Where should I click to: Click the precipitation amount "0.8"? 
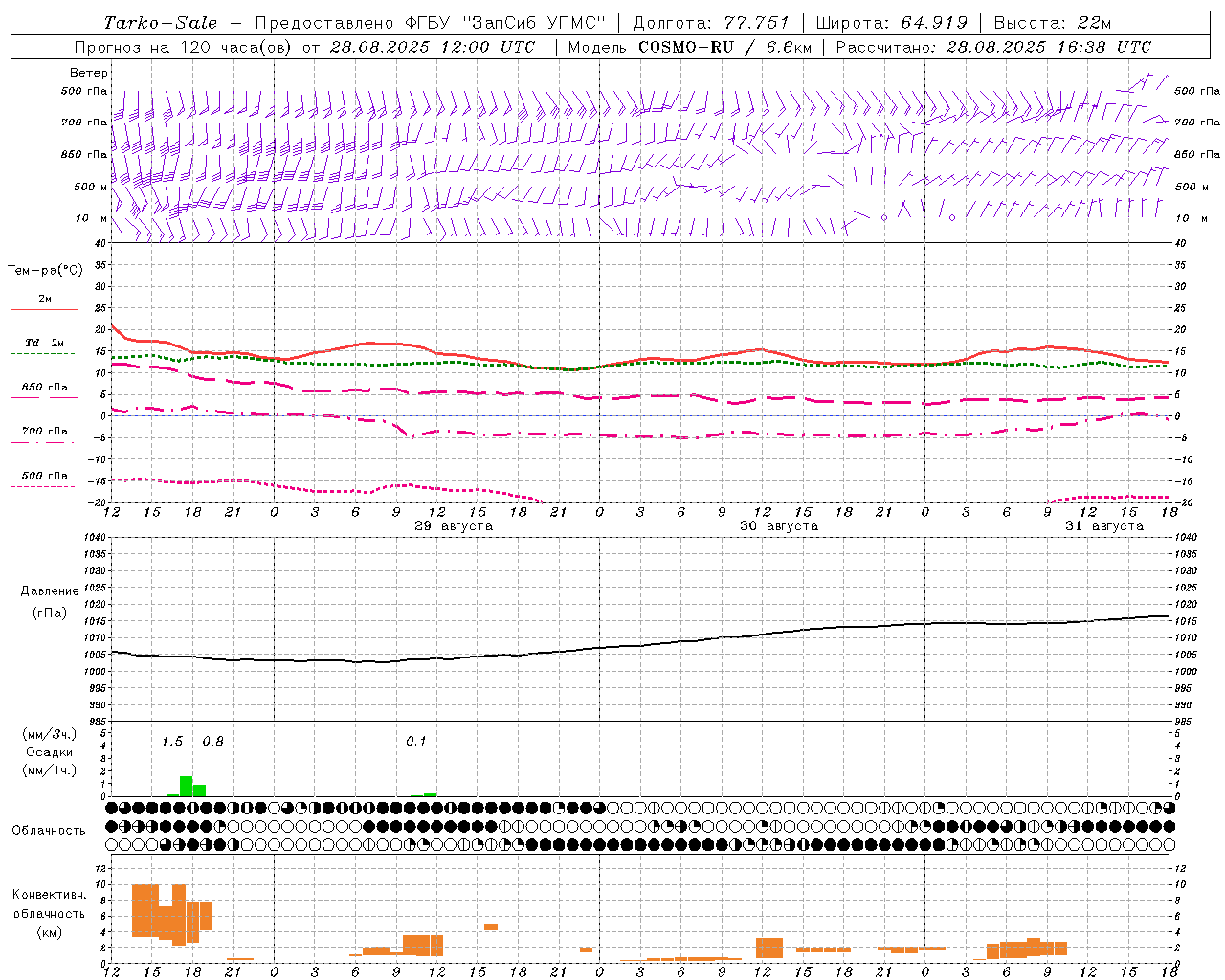coord(212,741)
